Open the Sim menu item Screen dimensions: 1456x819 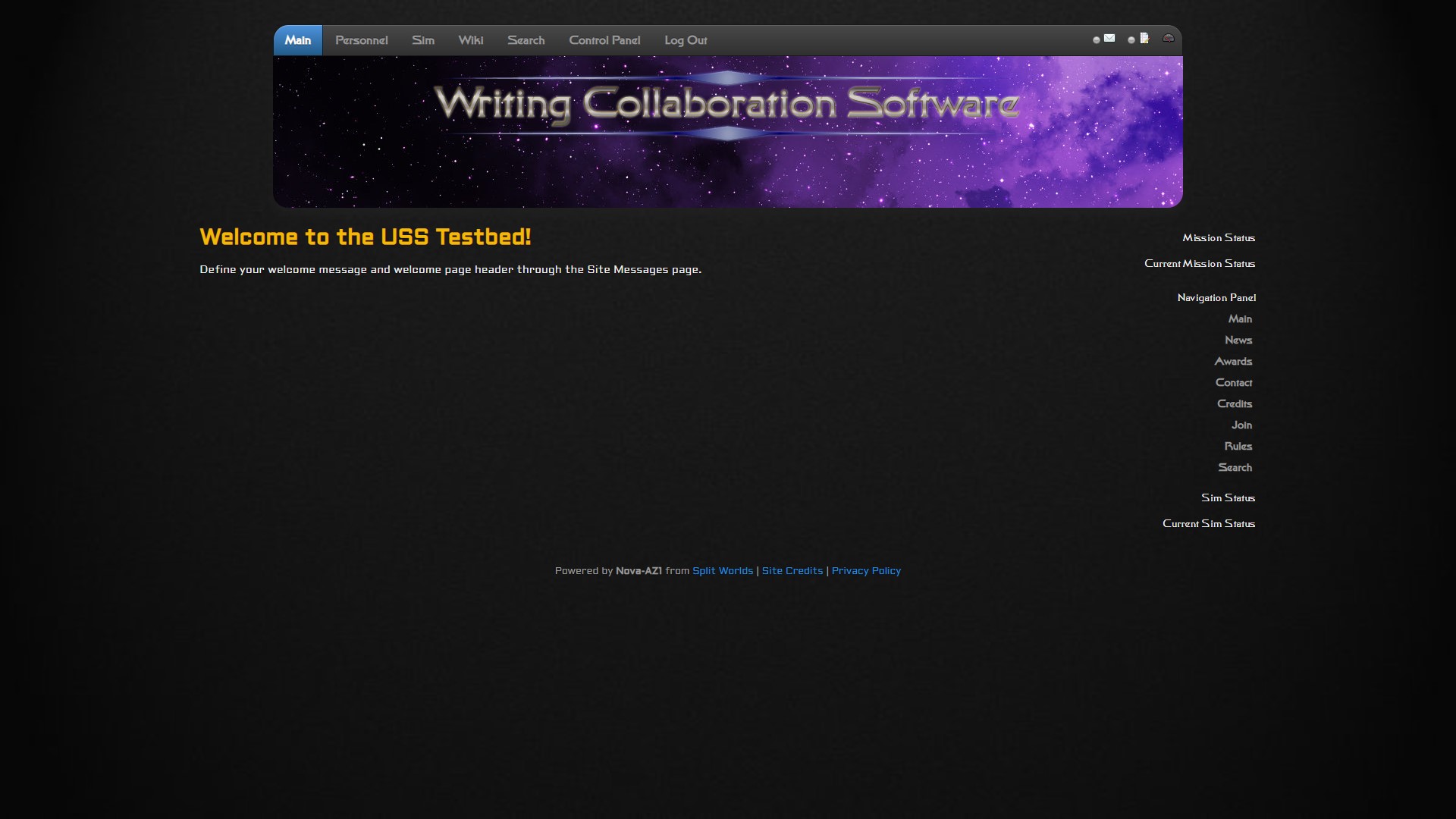click(423, 40)
